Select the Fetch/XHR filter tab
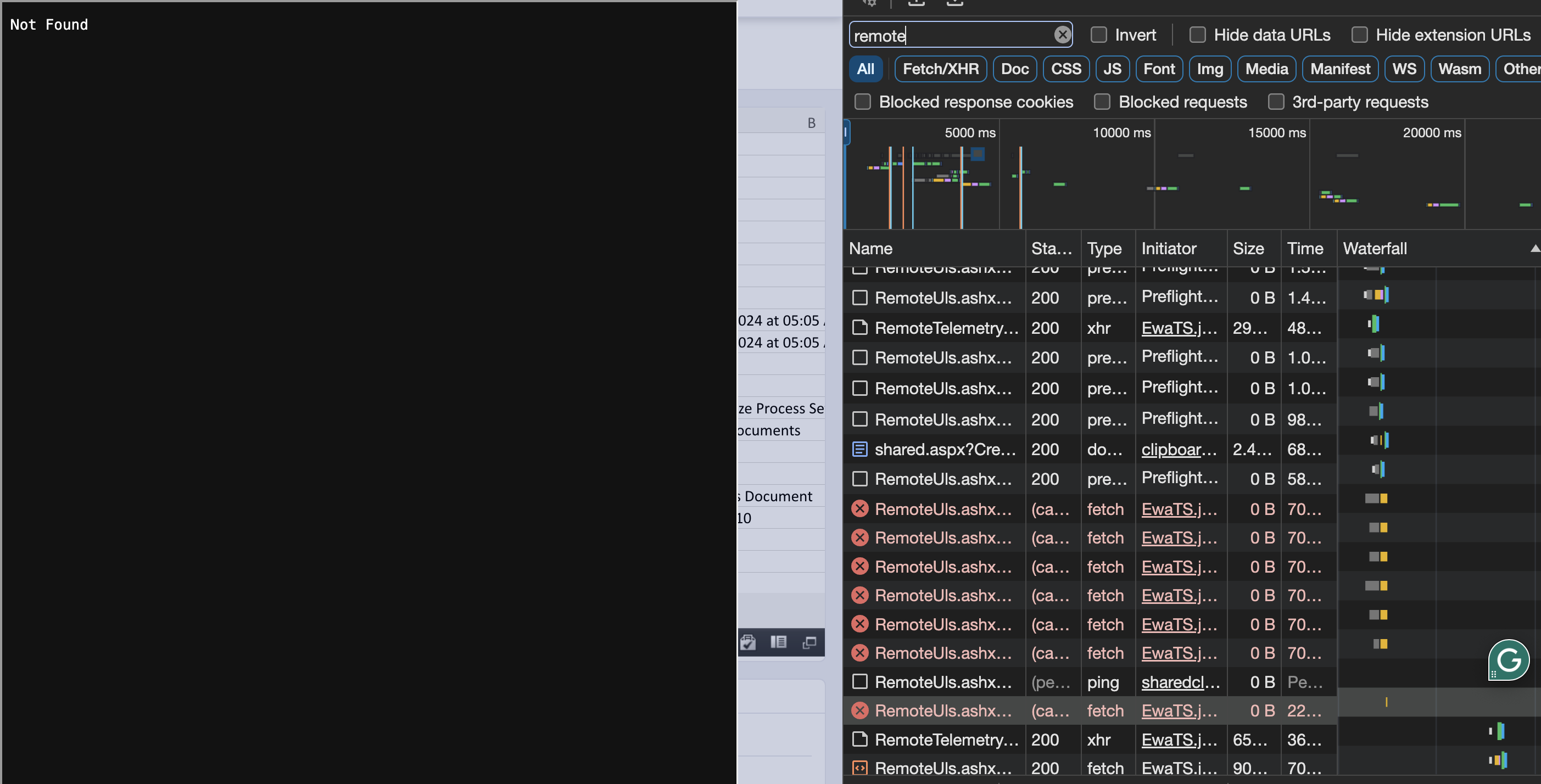1541x784 pixels. 940,69
